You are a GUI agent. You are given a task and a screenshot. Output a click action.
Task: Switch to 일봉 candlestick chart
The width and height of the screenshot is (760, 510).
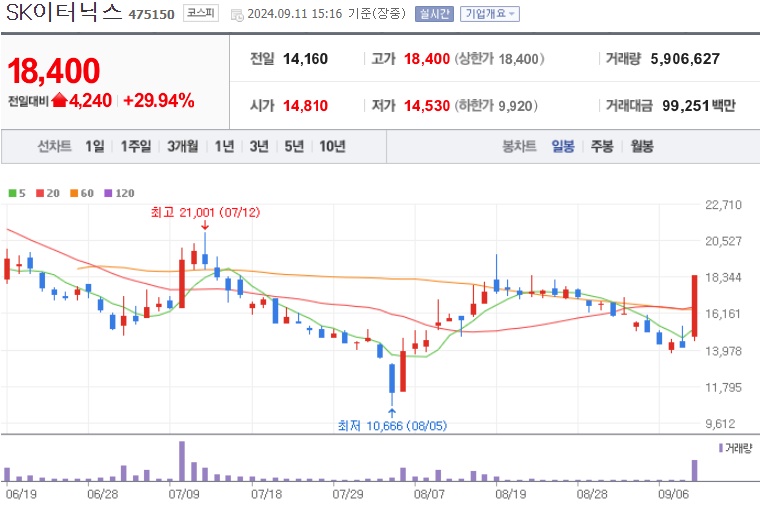(x=563, y=146)
